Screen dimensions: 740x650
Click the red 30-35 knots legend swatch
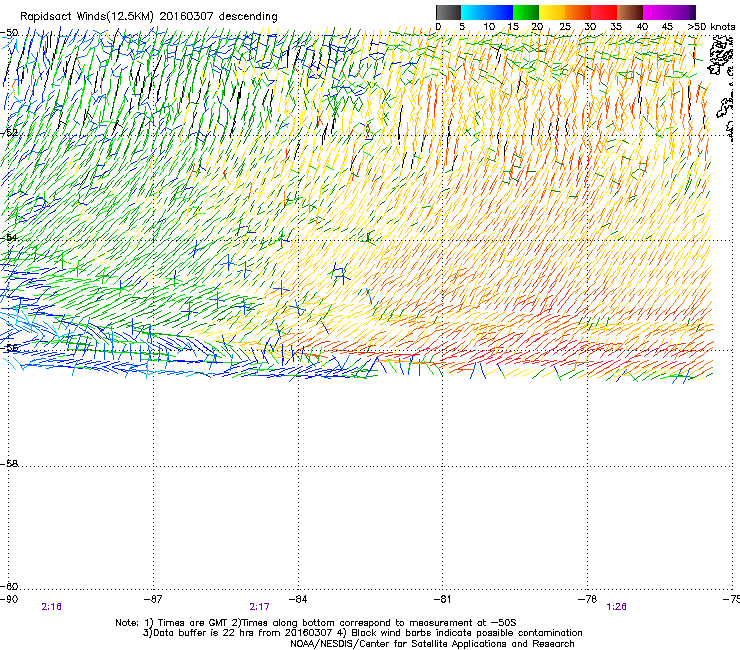coord(604,12)
